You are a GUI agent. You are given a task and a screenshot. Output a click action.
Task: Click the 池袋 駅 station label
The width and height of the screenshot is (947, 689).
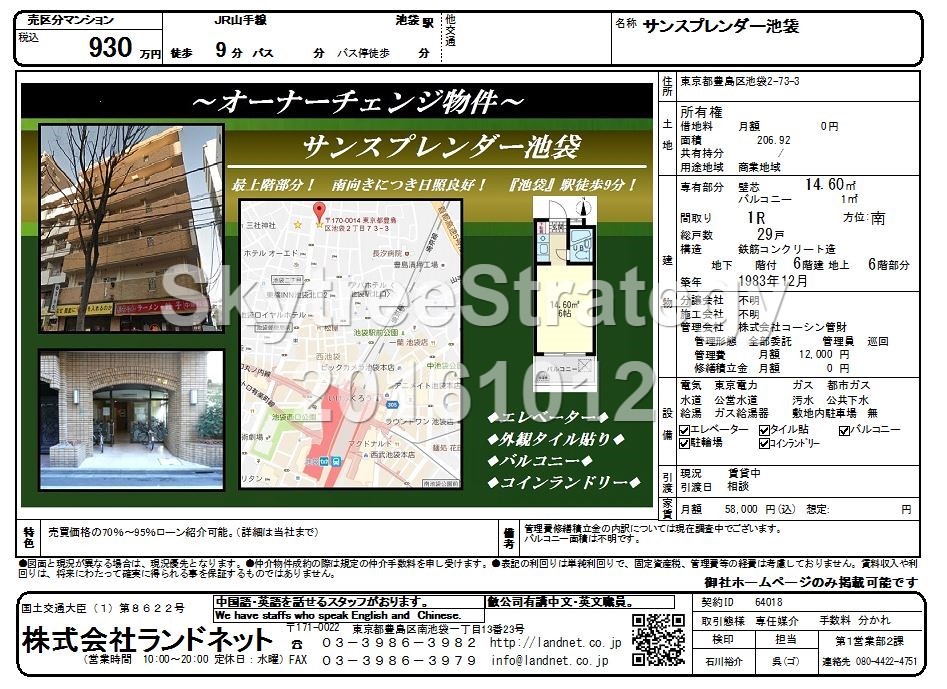(x=415, y=21)
